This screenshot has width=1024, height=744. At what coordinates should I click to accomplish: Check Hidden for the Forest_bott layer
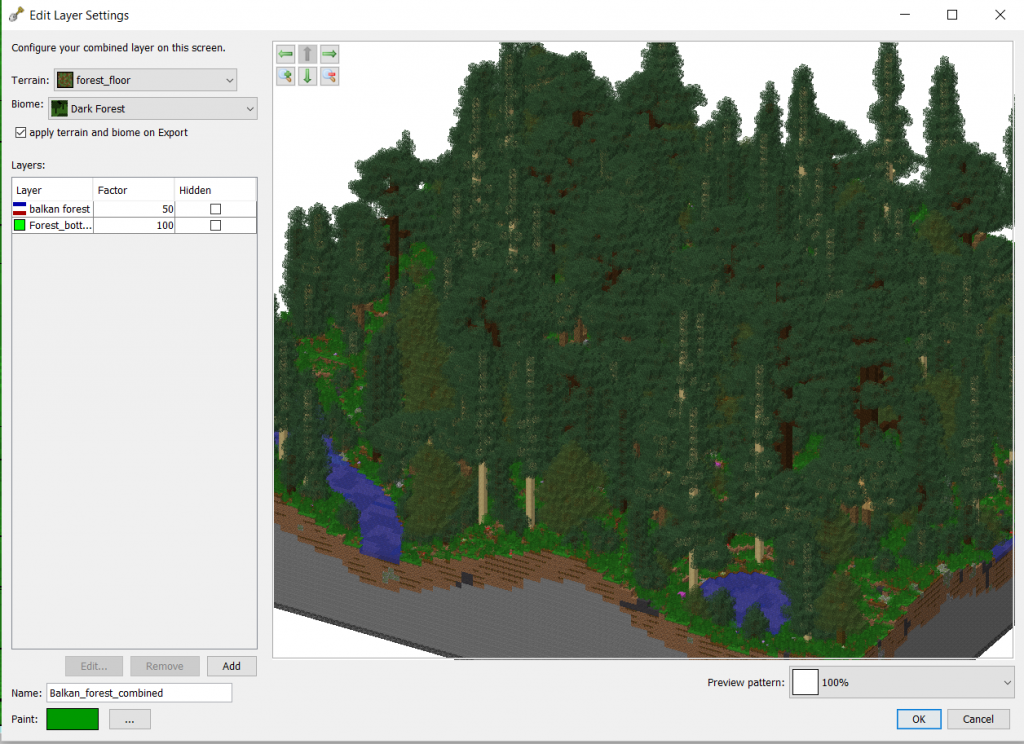click(x=215, y=226)
